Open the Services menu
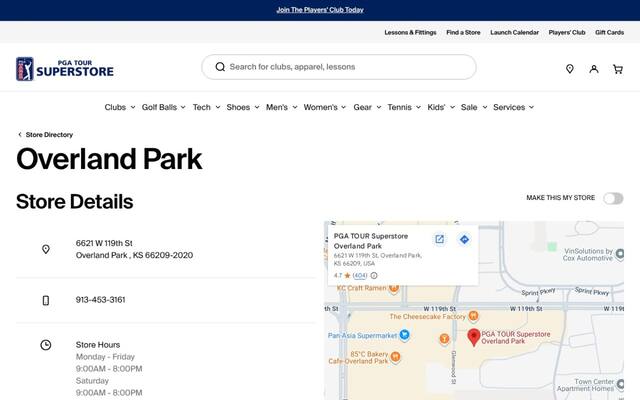The image size is (640, 400). point(513,107)
